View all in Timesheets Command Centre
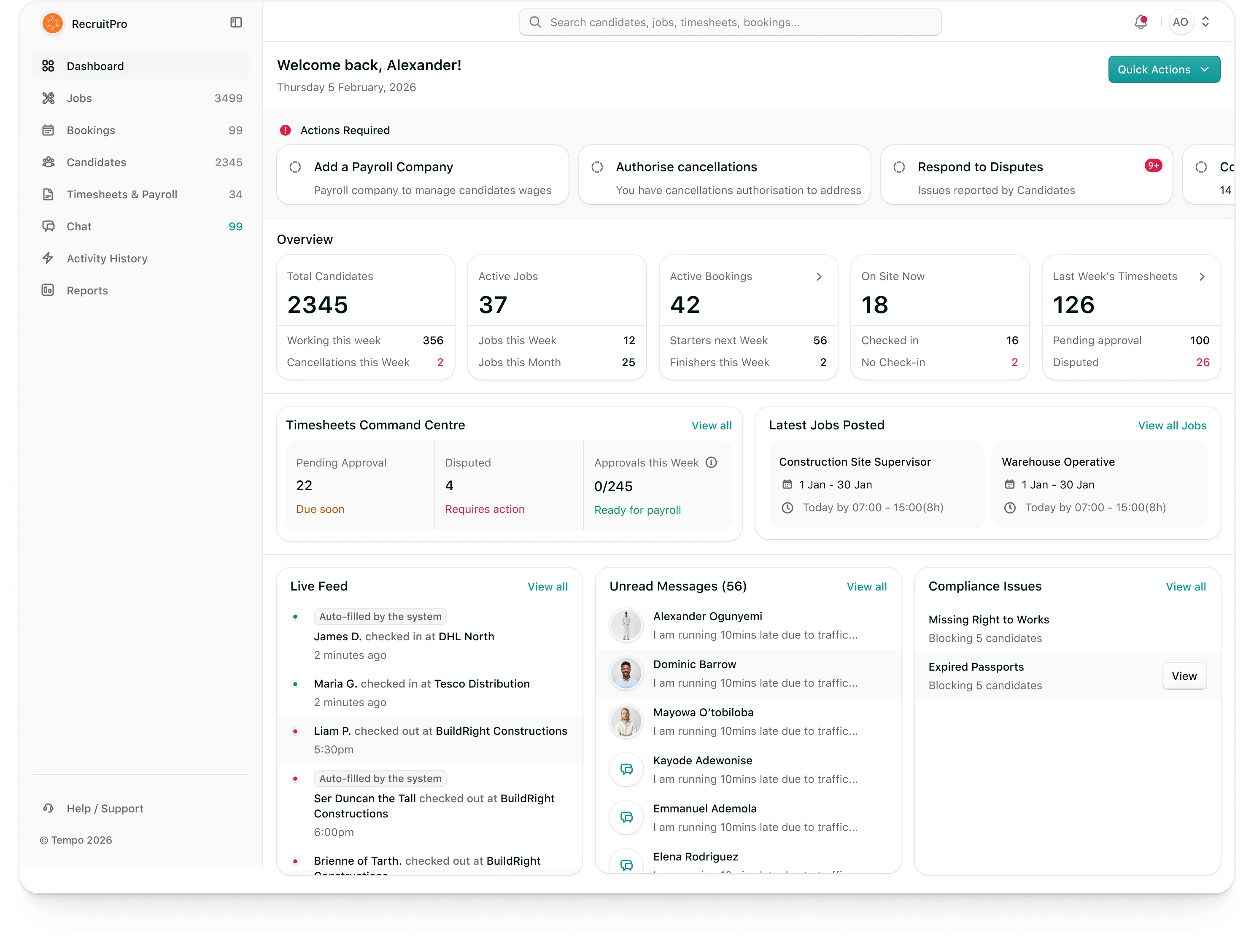Screen dimensions: 1254x952 coord(712,425)
